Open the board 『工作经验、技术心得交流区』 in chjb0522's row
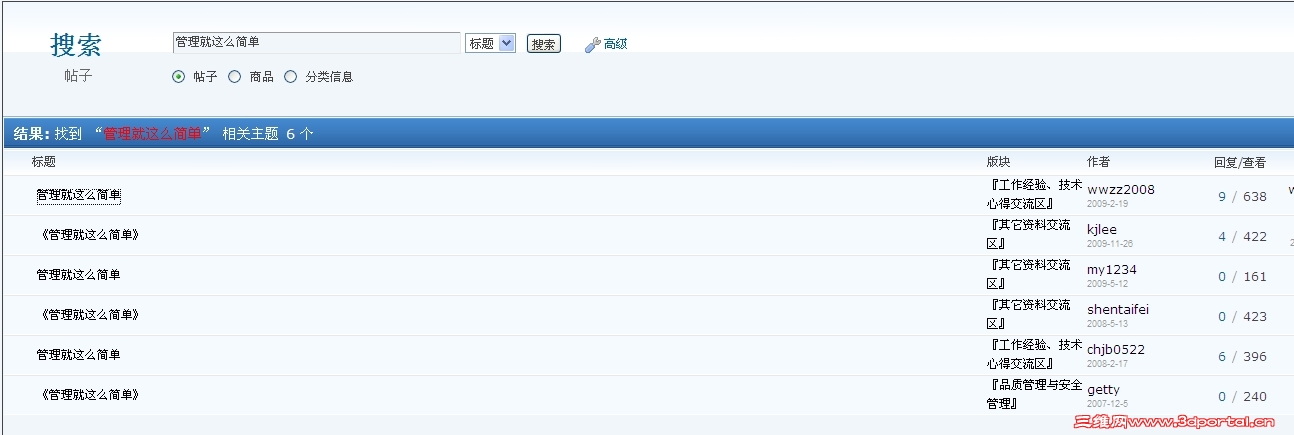This screenshot has height=435, width=1294. point(1034,355)
